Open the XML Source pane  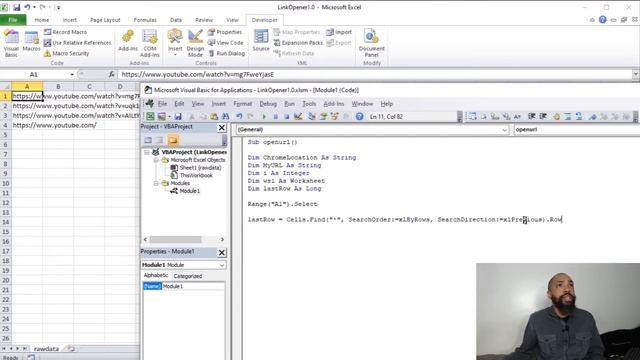261,40
